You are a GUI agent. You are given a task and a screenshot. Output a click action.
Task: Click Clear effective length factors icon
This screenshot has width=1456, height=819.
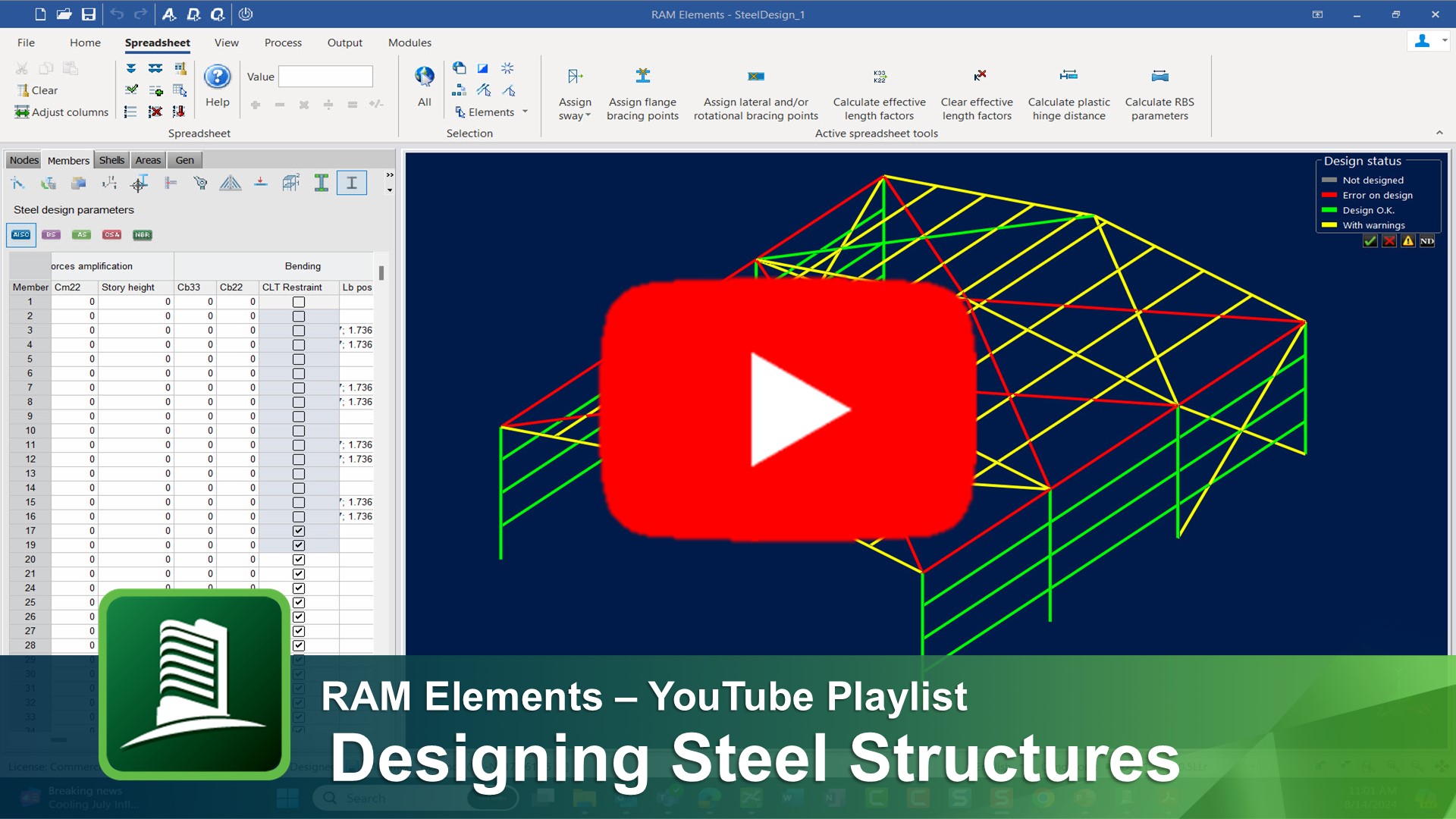point(979,75)
